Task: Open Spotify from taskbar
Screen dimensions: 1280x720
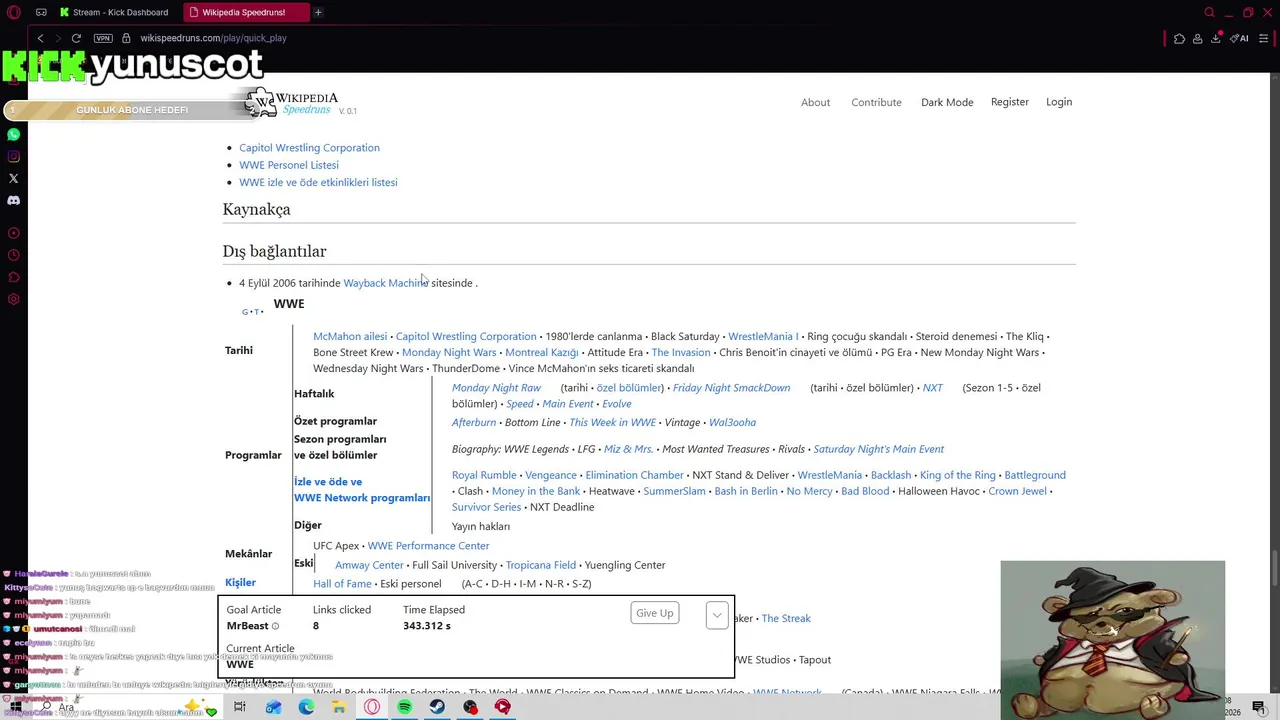Action: pos(404,707)
